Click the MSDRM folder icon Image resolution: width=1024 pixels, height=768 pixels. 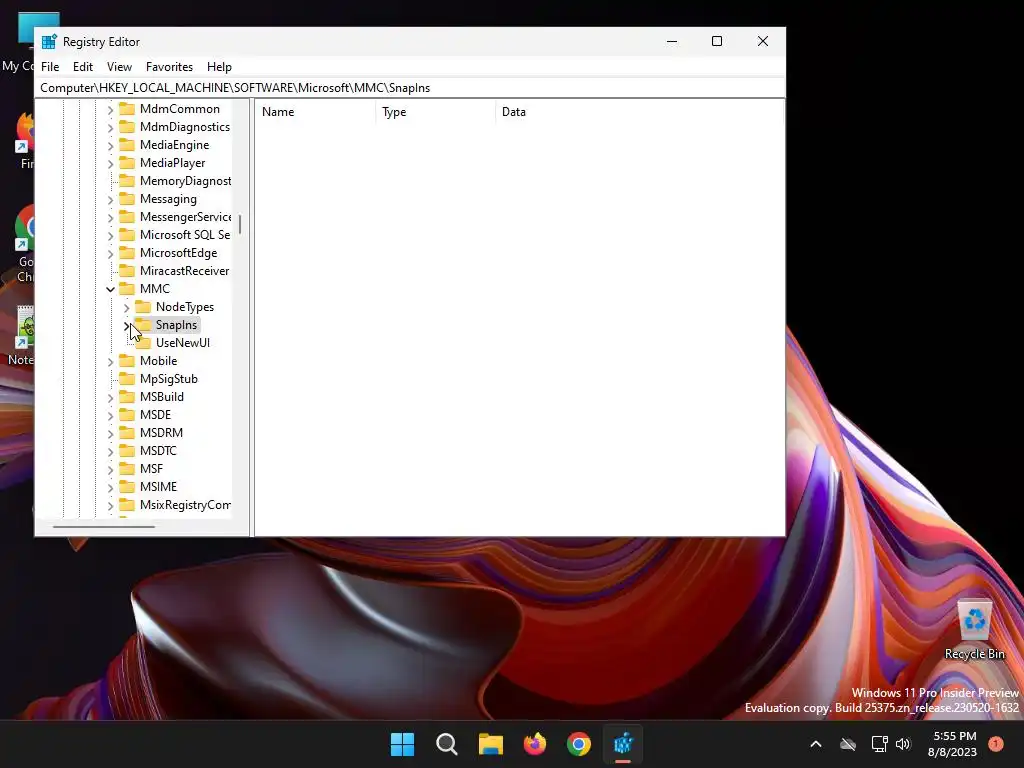(x=127, y=432)
